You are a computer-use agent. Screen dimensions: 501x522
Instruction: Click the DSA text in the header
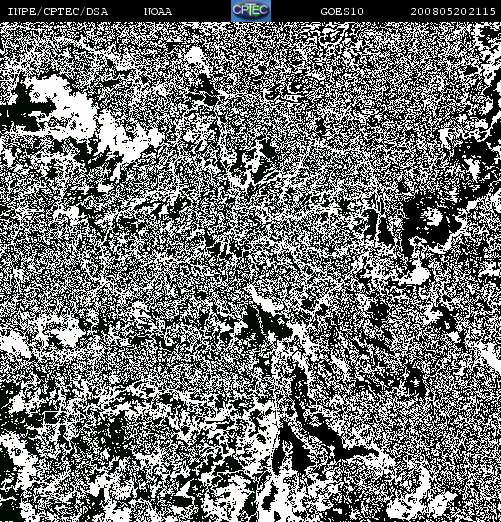(x=97, y=12)
